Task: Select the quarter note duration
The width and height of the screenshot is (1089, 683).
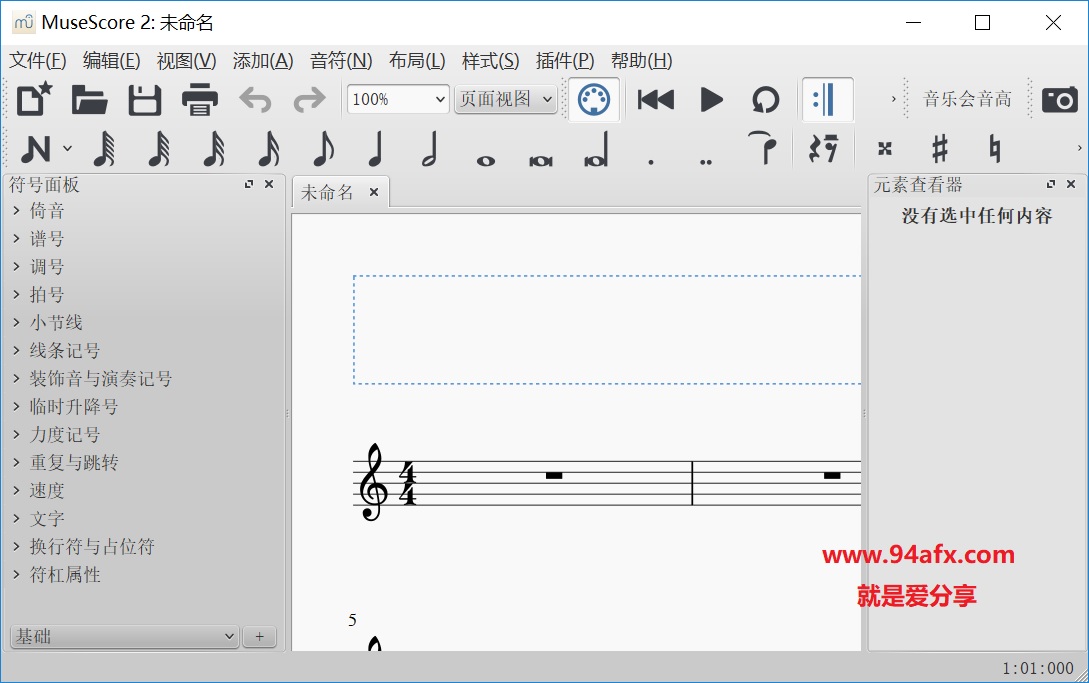Action: (x=376, y=148)
